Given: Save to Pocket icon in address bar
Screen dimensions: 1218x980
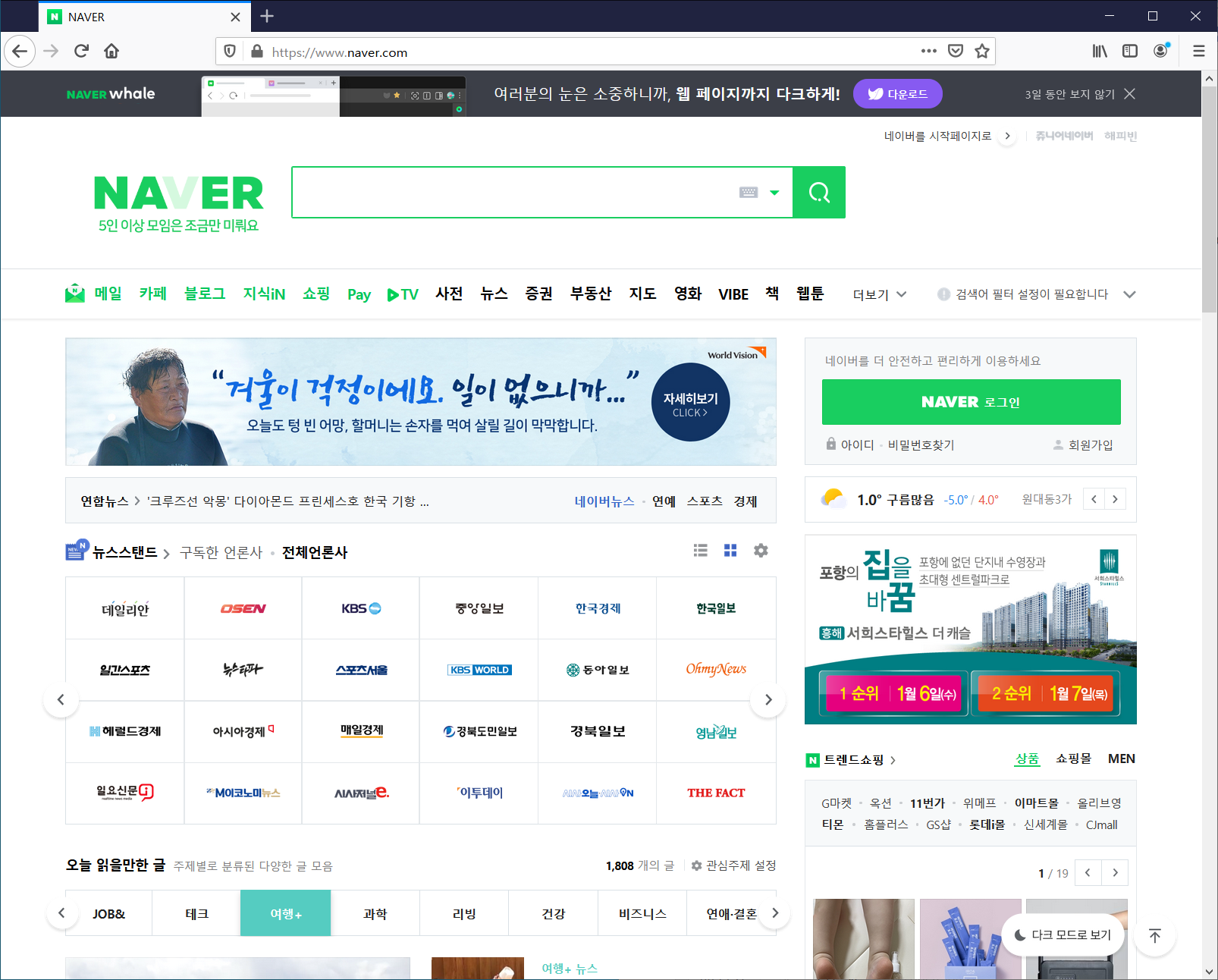Looking at the screenshot, I should click(x=956, y=52).
